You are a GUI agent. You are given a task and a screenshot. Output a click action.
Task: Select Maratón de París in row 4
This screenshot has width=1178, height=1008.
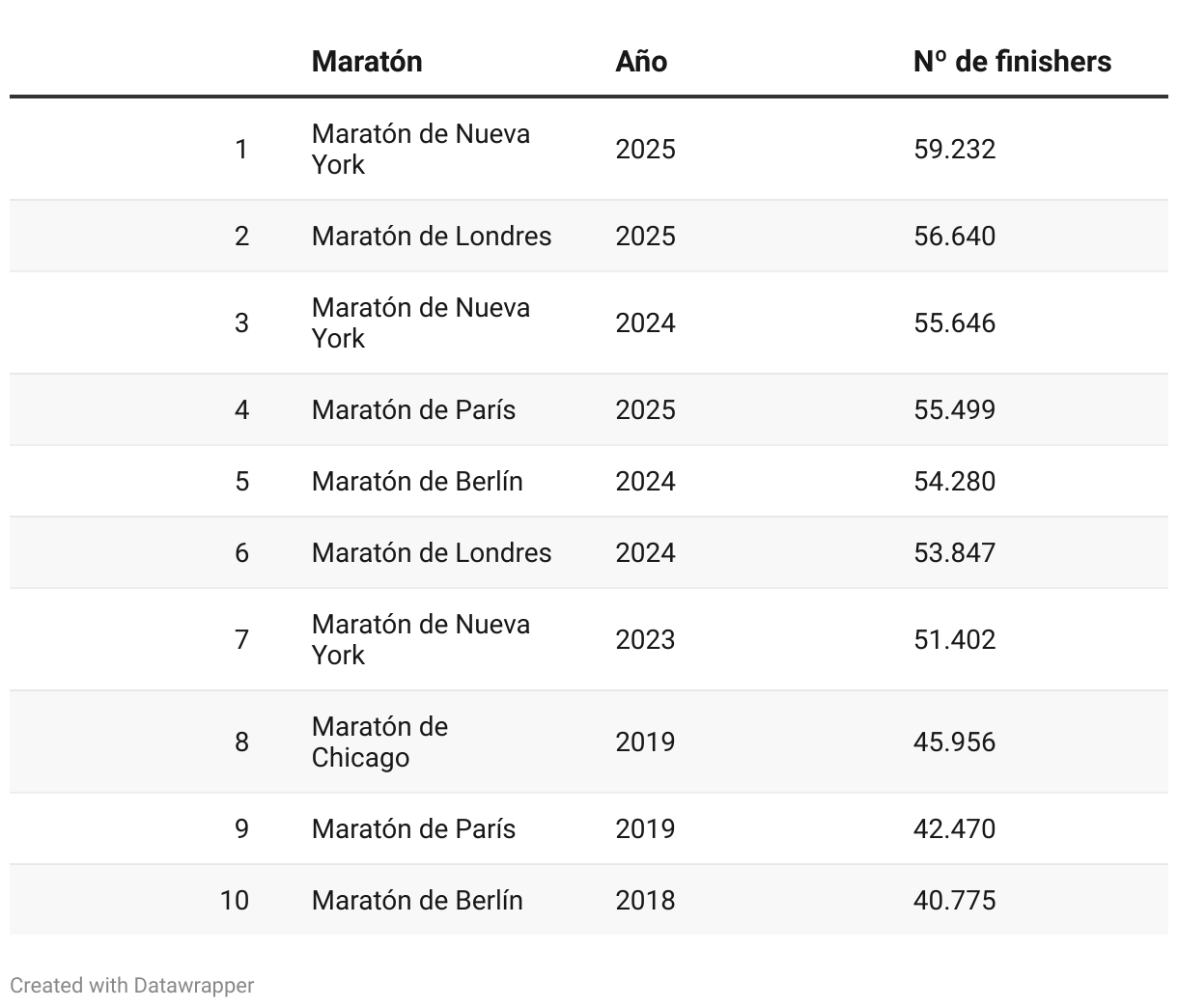click(x=413, y=410)
